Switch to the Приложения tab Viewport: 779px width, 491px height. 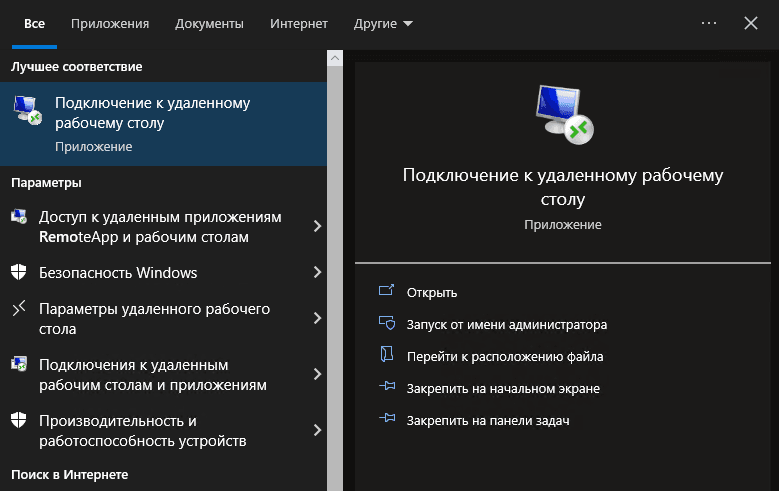click(110, 23)
